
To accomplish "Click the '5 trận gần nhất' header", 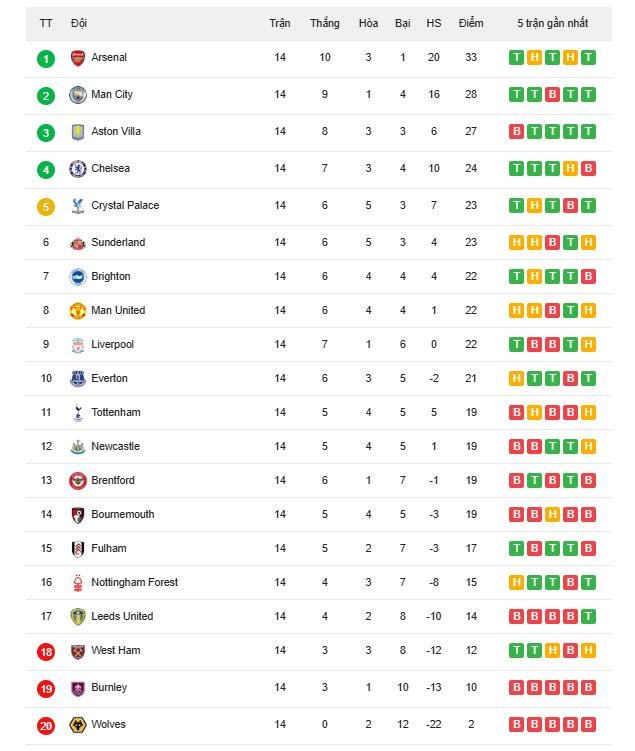I will [x=553, y=23].
